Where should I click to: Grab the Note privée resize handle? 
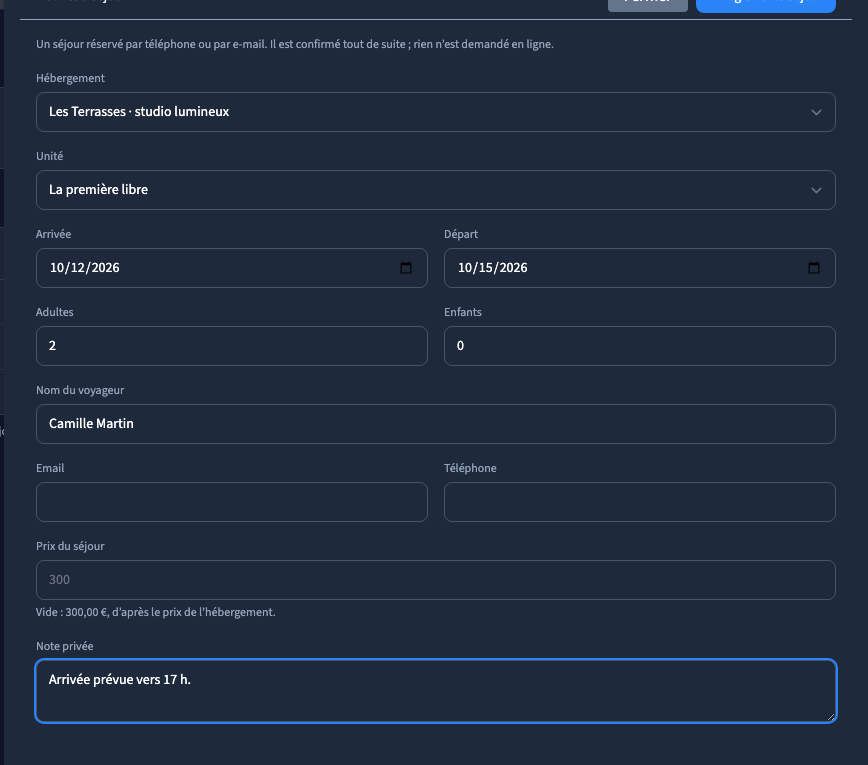coord(830,717)
